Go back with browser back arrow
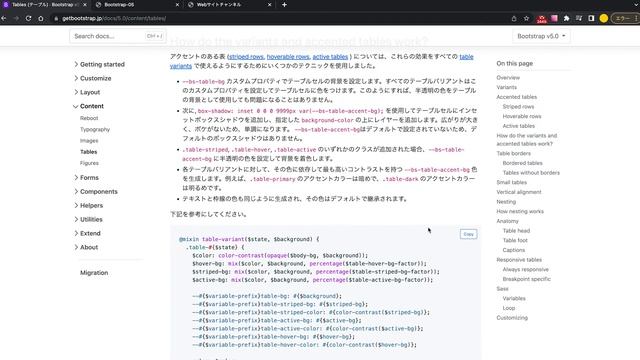Screen dimensions: 640x360 pyautogui.click(x=4, y=18)
